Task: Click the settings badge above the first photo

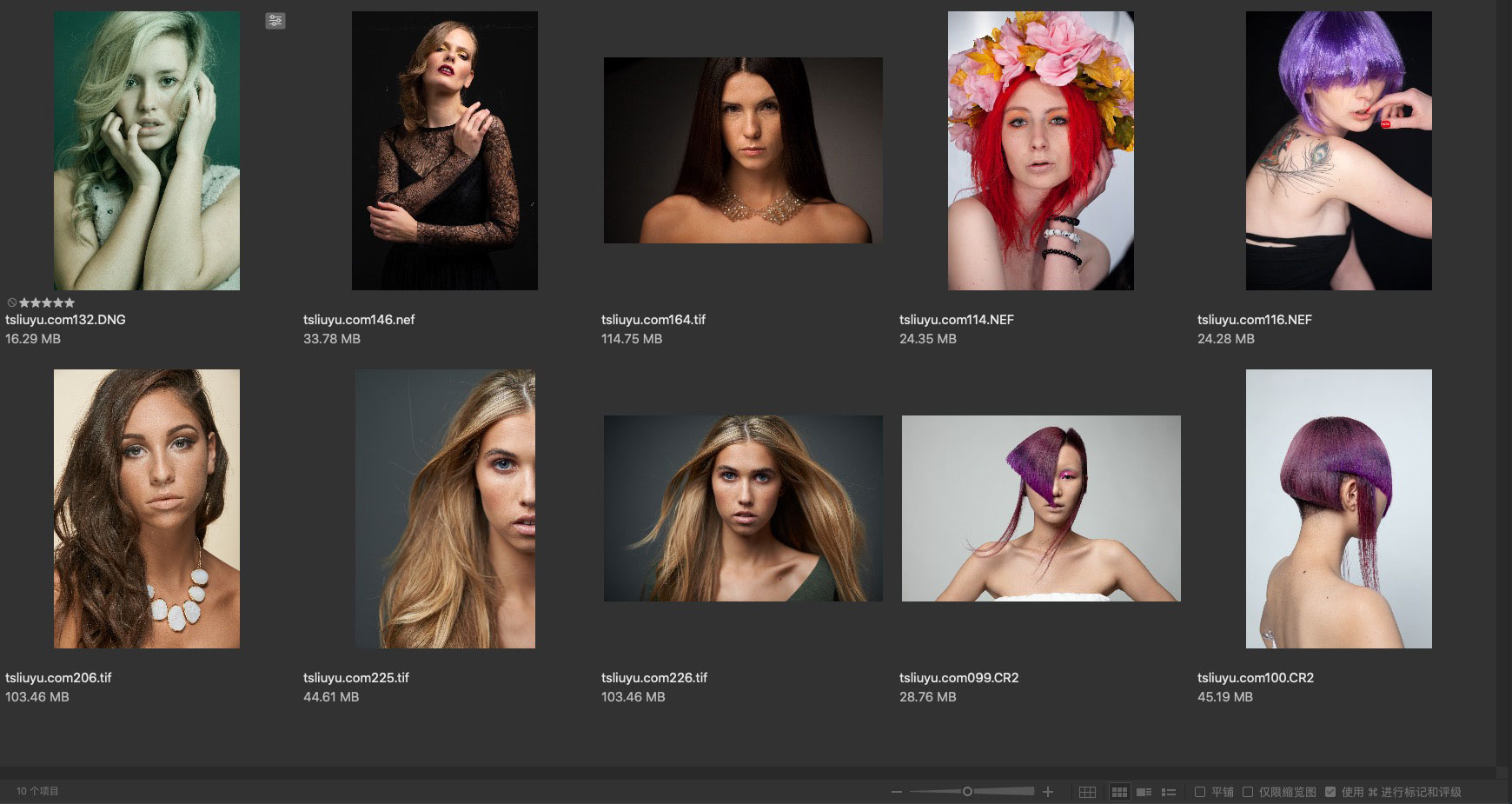Action: tap(275, 21)
